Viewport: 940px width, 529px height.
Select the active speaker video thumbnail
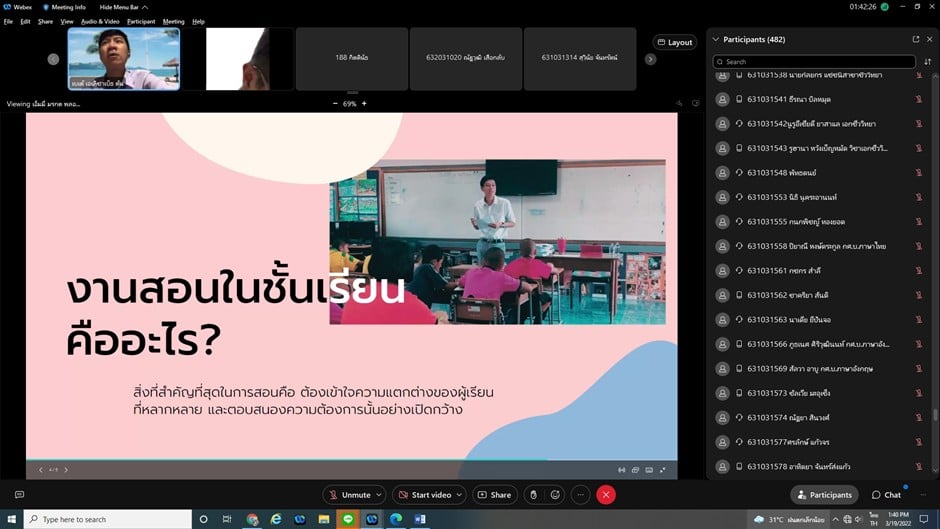tap(123, 59)
